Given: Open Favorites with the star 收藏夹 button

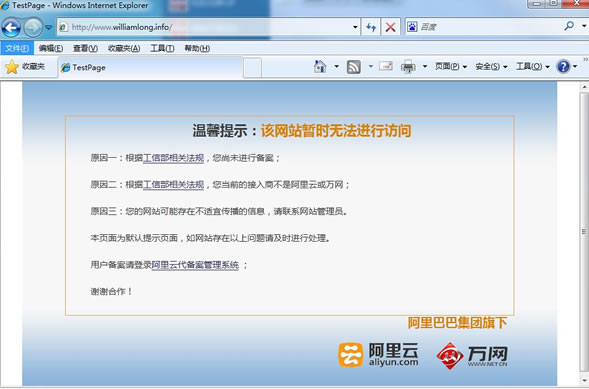Looking at the screenshot, I should 25,67.
